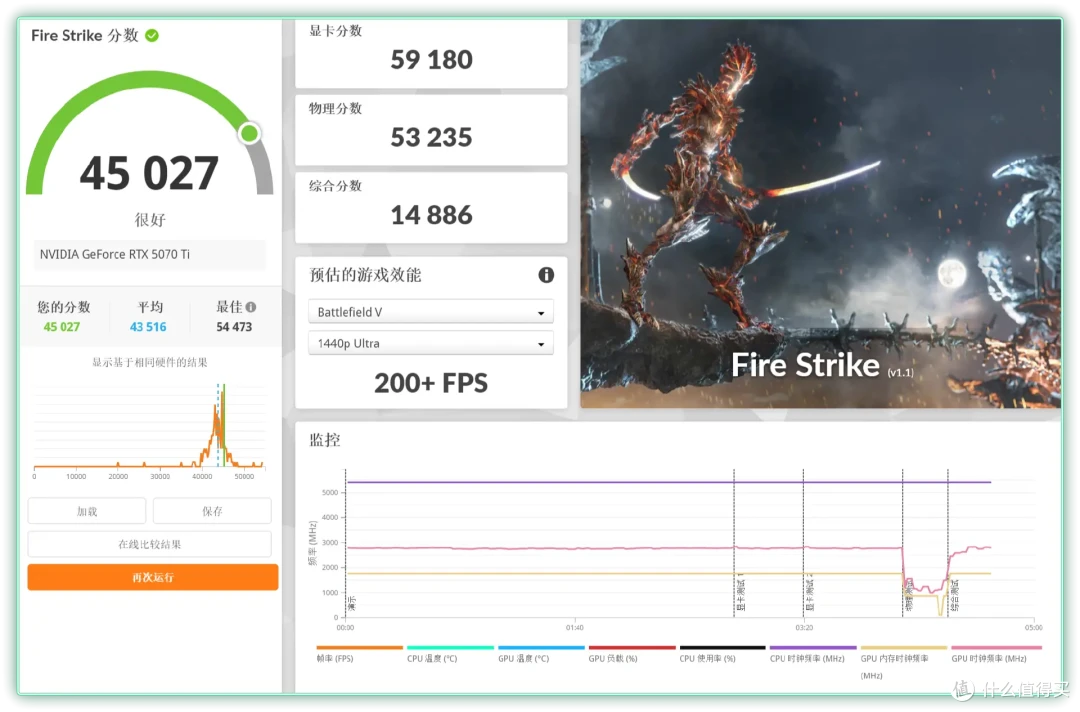
Task: Click the graphics score 59 180
Action: coord(431,60)
